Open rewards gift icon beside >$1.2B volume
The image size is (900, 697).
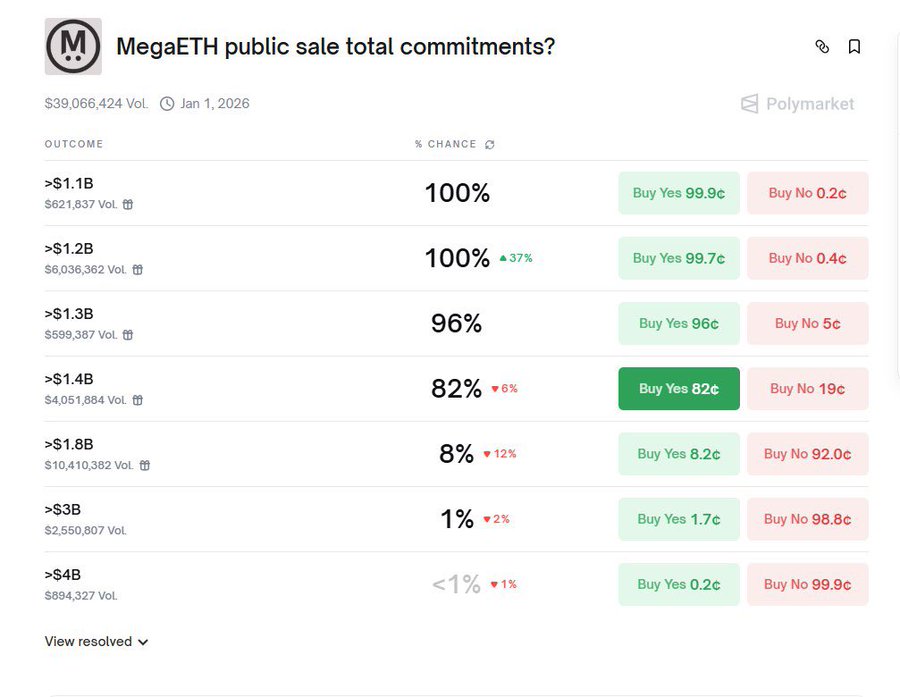[x=137, y=269]
